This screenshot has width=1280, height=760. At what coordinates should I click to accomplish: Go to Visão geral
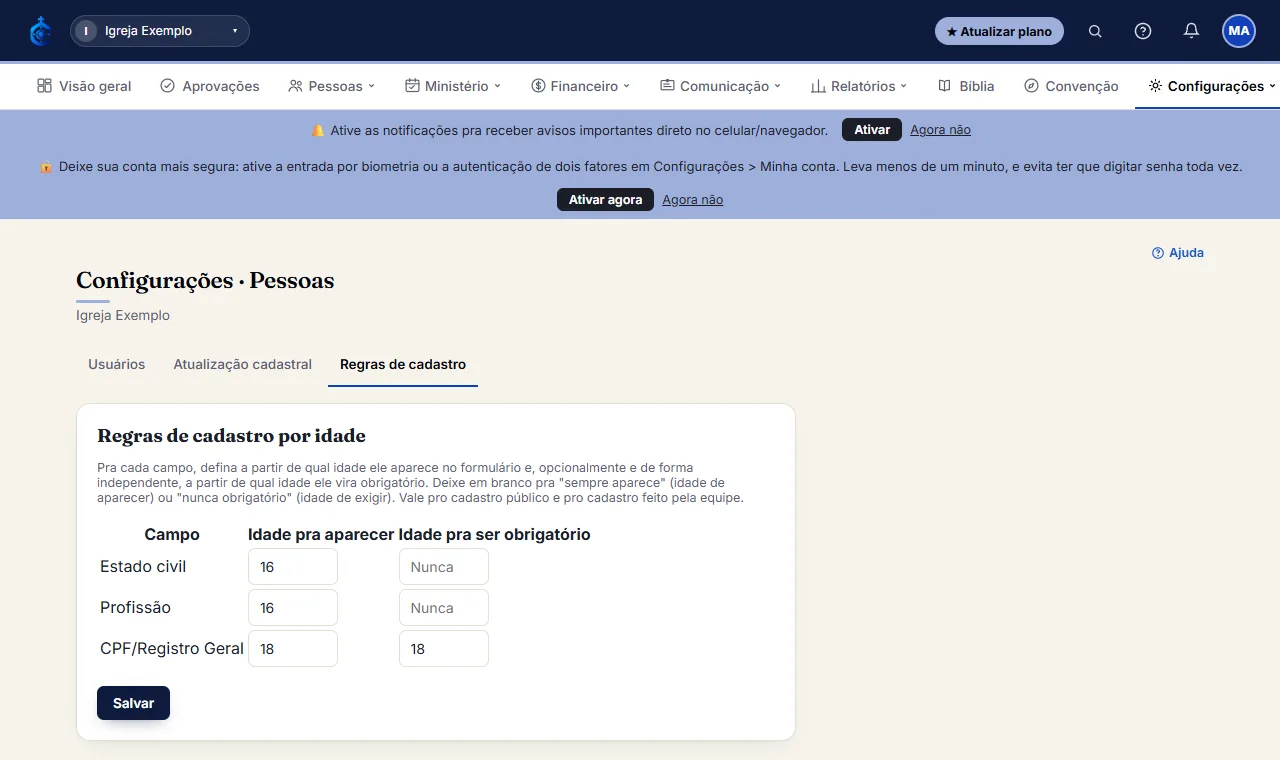click(x=84, y=86)
